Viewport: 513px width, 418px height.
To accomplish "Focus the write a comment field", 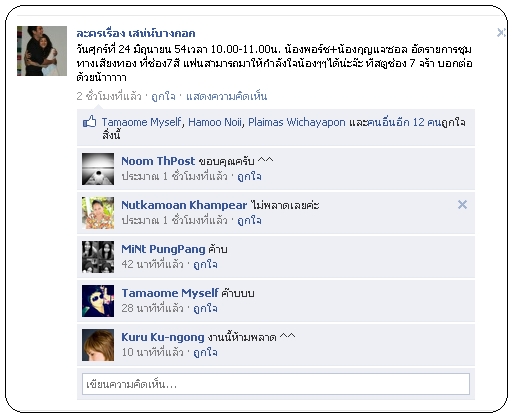I will [276, 384].
